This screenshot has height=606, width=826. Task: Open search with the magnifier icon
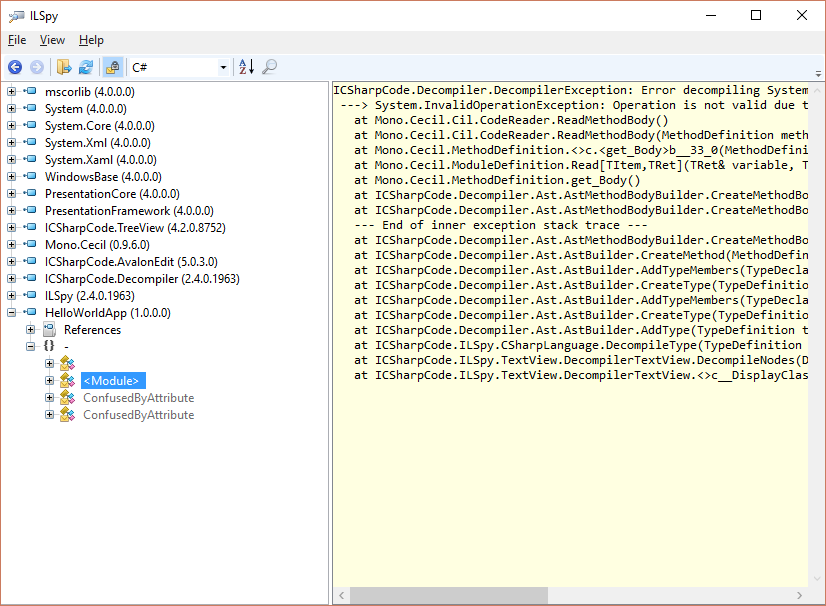269,67
